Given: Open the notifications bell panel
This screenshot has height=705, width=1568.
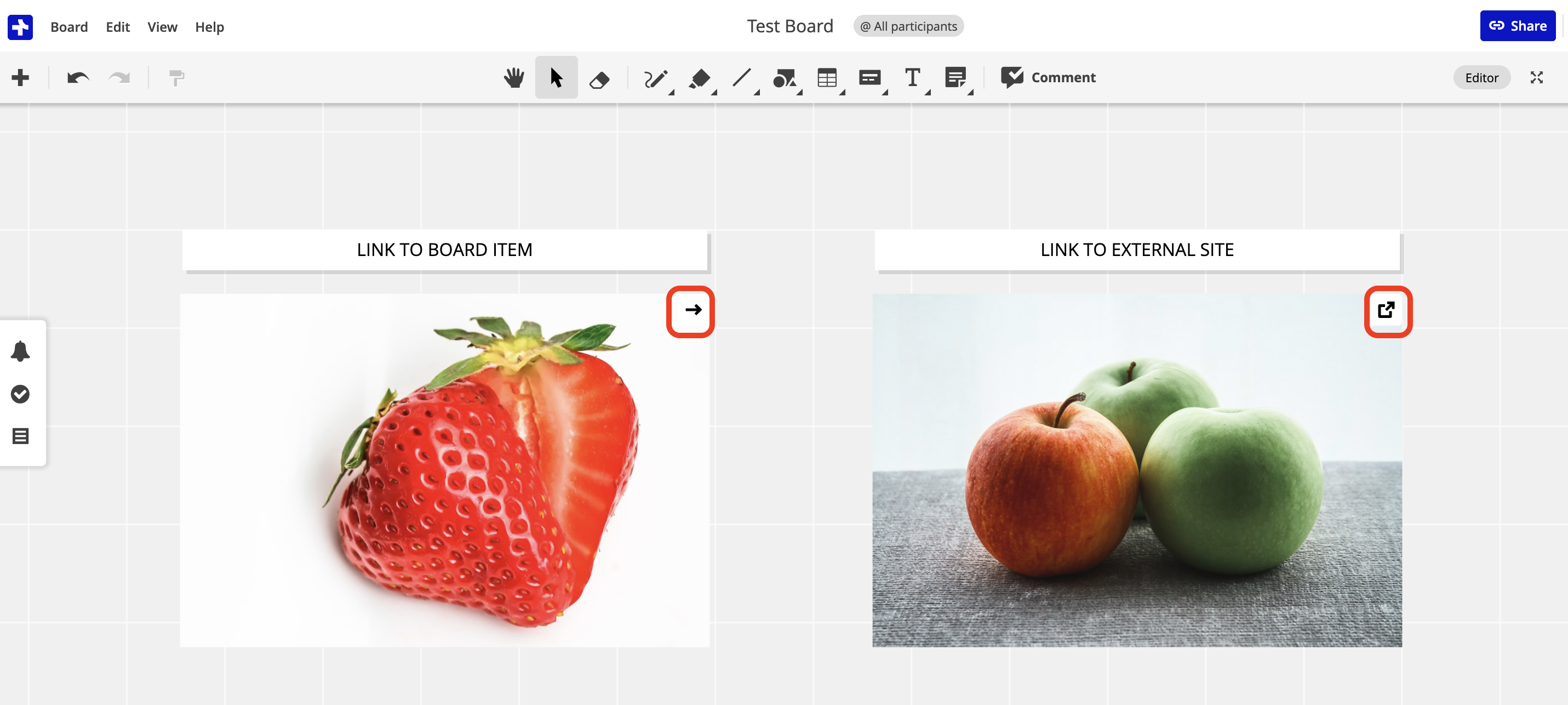Looking at the screenshot, I should pos(20,351).
